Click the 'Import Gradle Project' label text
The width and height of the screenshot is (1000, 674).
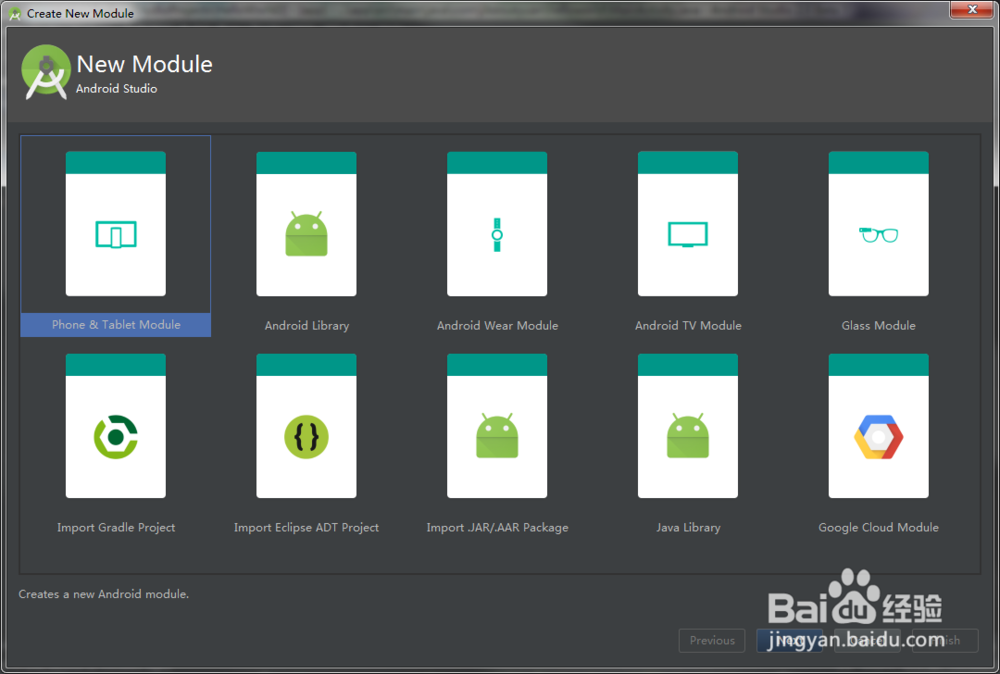click(116, 527)
